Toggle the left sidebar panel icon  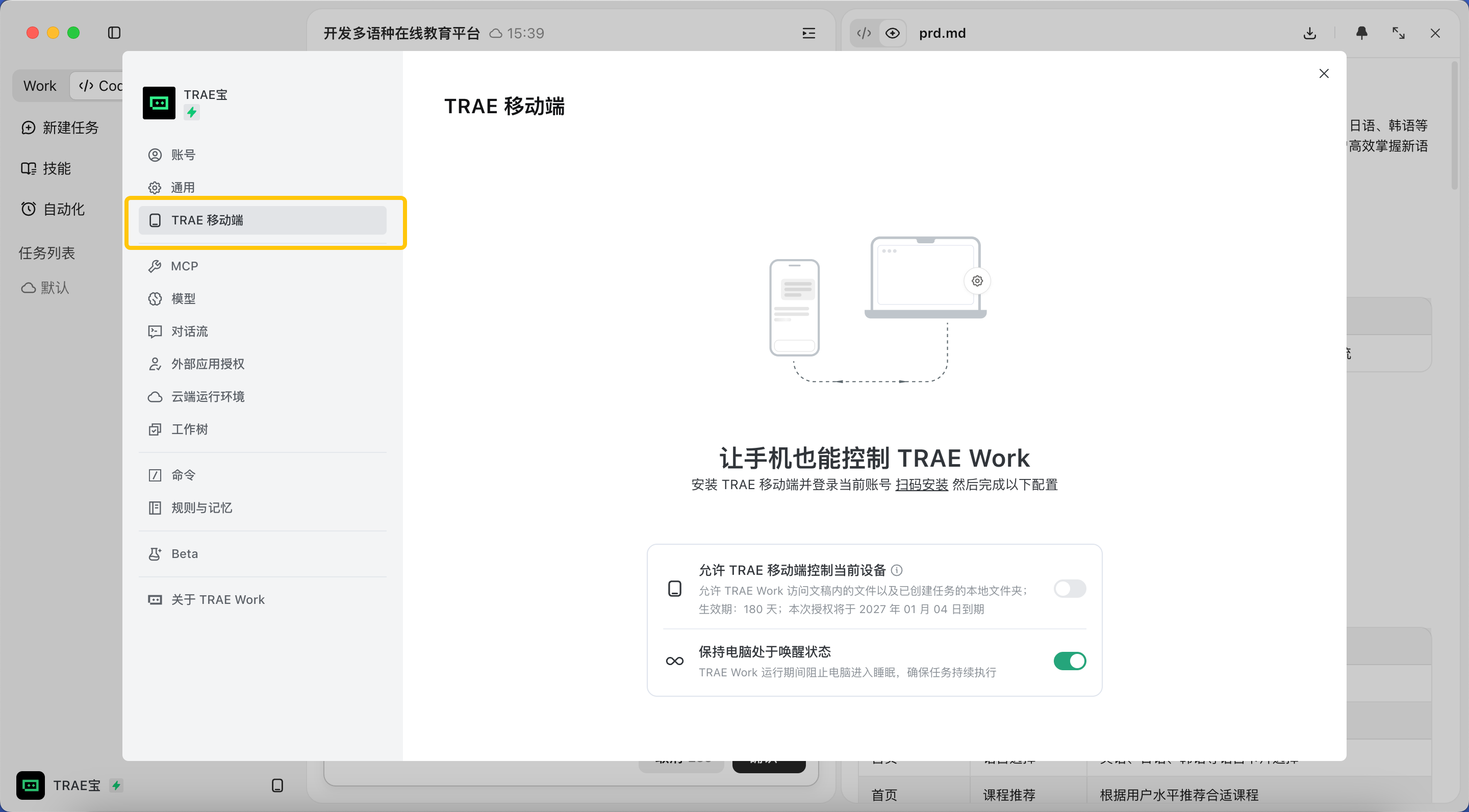pyautogui.click(x=114, y=33)
